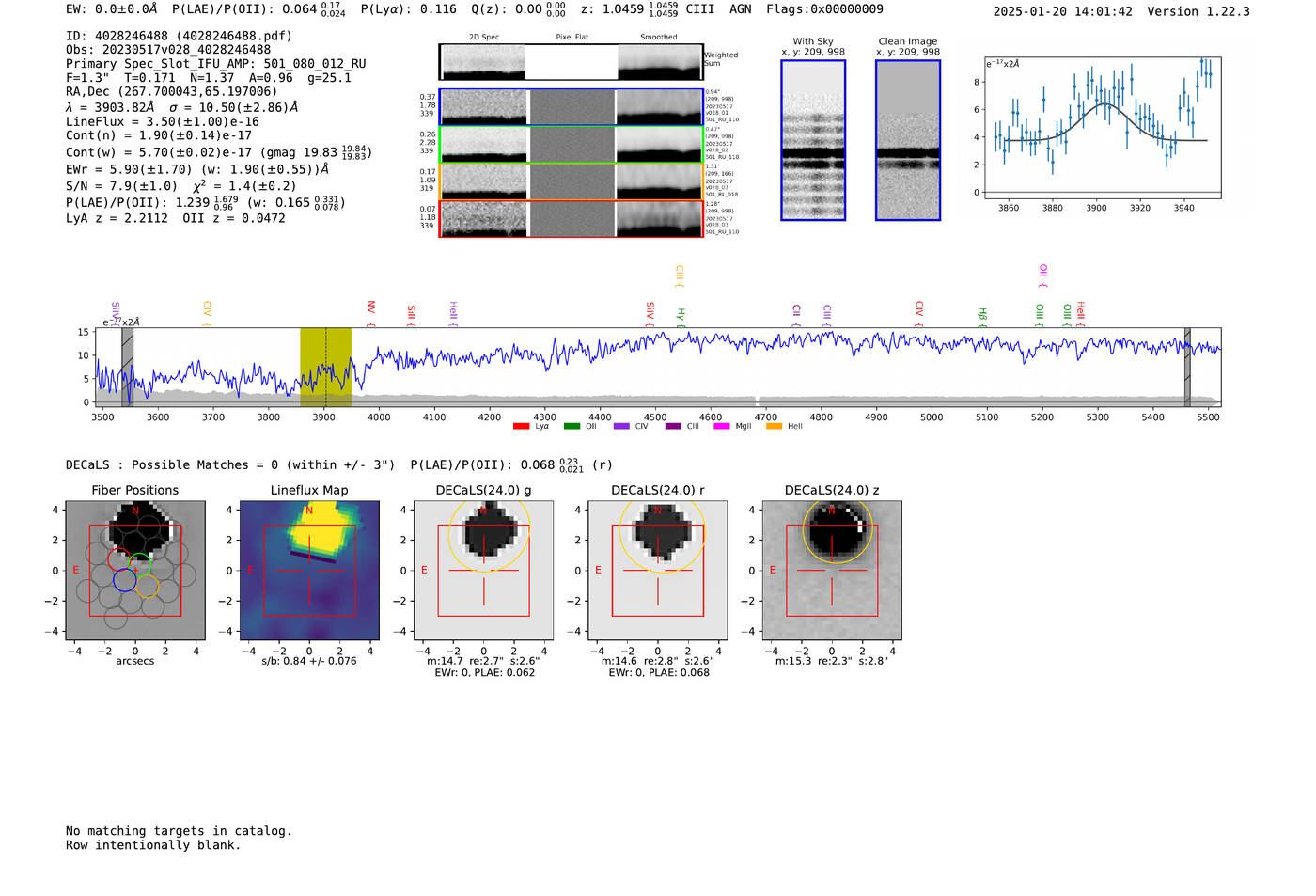Click the Hβ line label above spectrum

coord(982,316)
